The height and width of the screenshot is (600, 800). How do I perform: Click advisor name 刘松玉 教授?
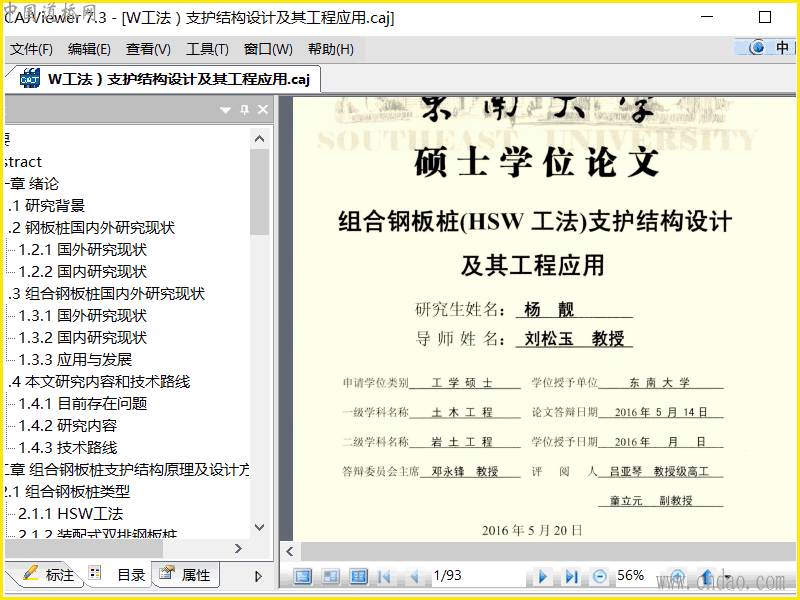pyautogui.click(x=574, y=338)
